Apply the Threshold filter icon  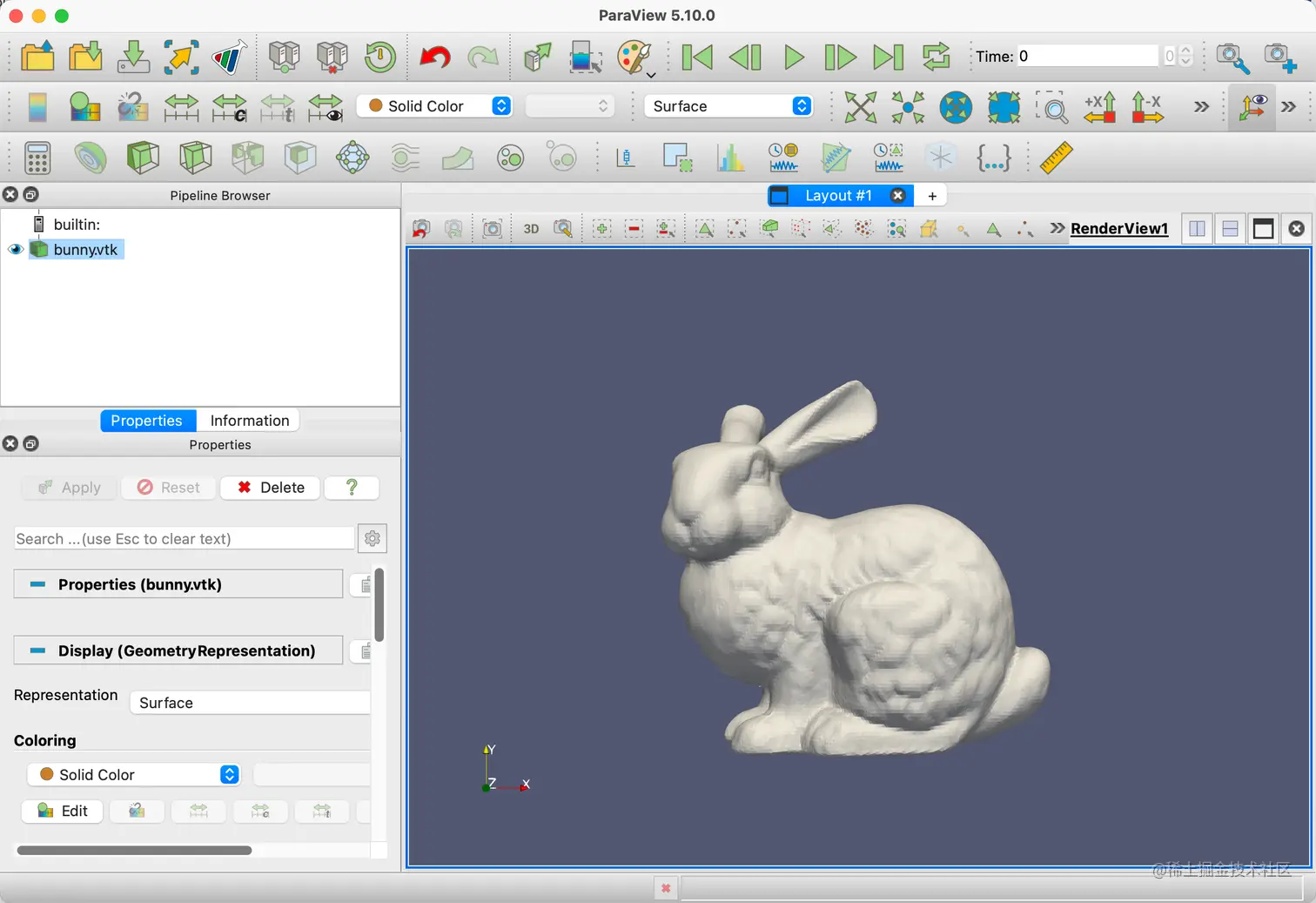(x=247, y=158)
